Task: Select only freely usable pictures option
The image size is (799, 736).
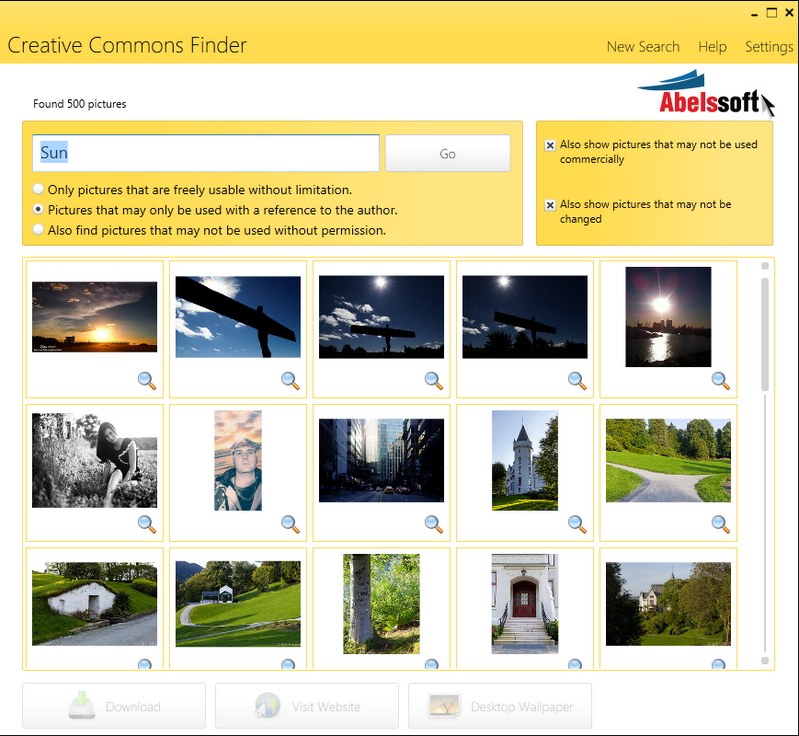Action: pyautogui.click(x=39, y=189)
